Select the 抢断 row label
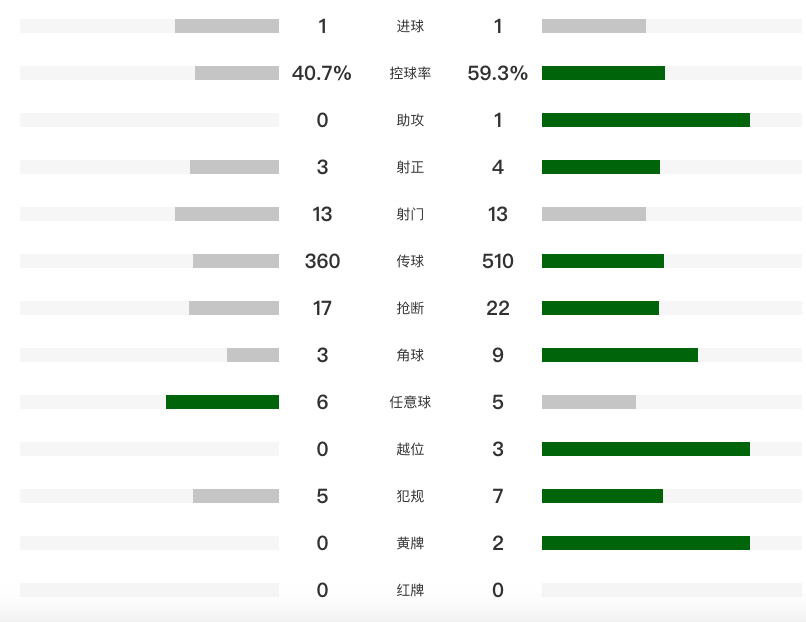Image resolution: width=806 pixels, height=622 pixels. click(x=410, y=308)
